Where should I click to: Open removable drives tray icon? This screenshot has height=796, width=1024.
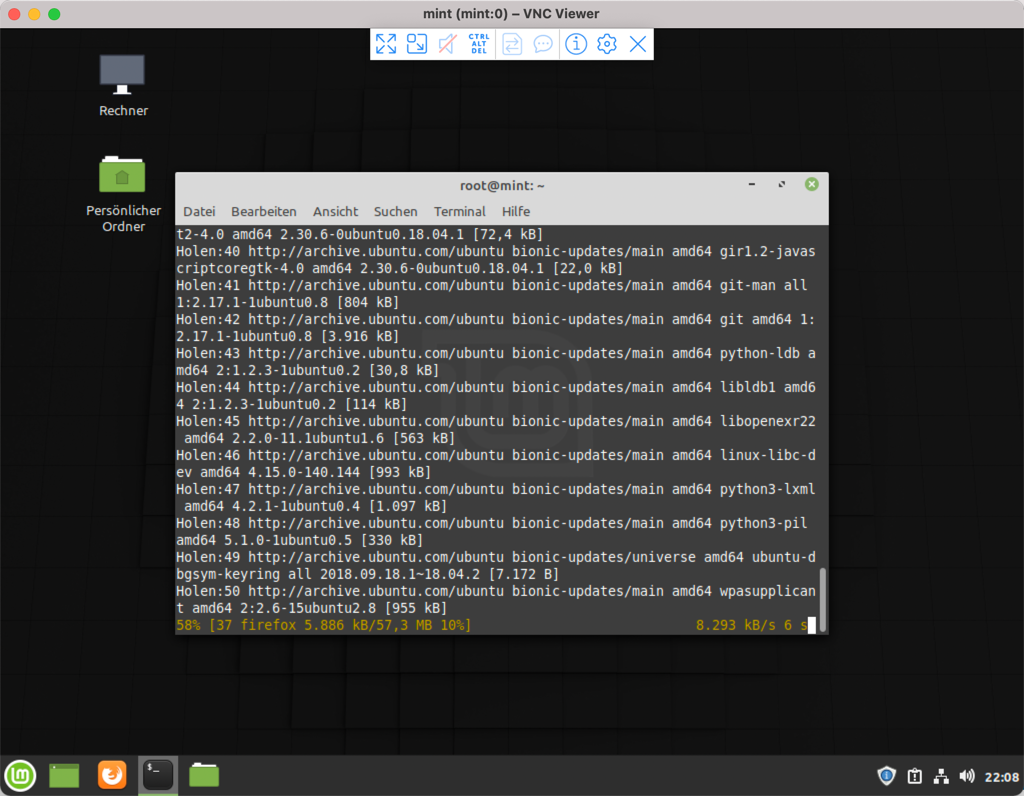(914, 776)
